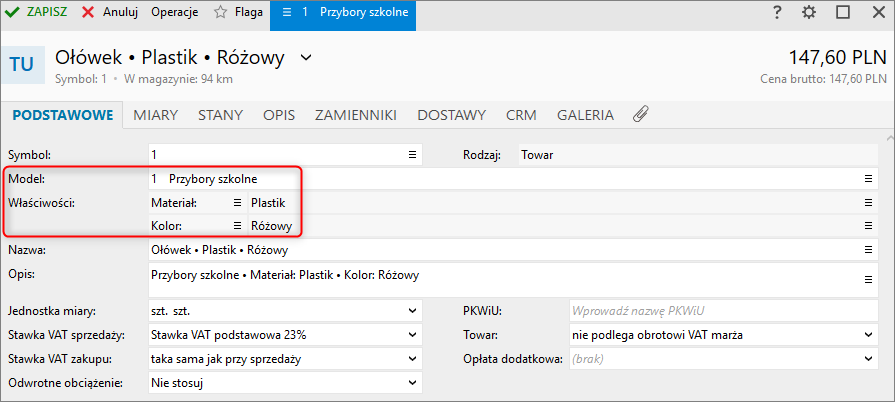Open the Odwrotne obciążenie dropdown
This screenshot has width=895, height=402.
coord(413,382)
